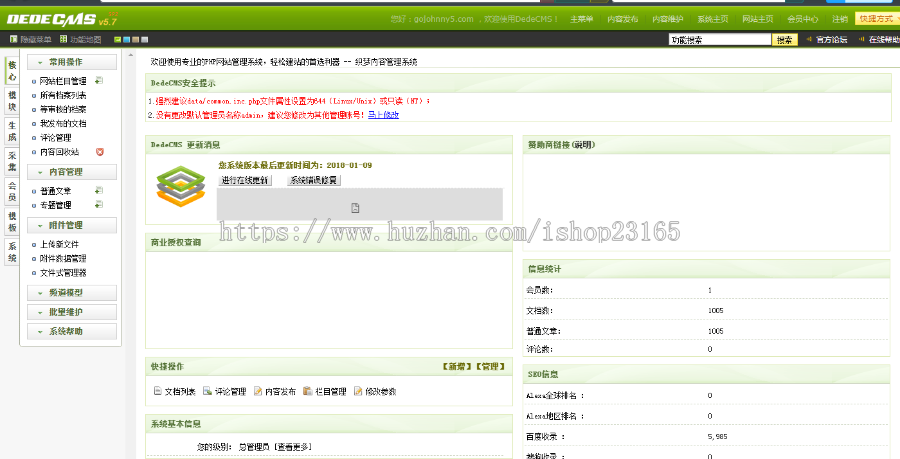Open 会员中心 in top navigation
The height and width of the screenshot is (459, 900).
(x=802, y=19)
